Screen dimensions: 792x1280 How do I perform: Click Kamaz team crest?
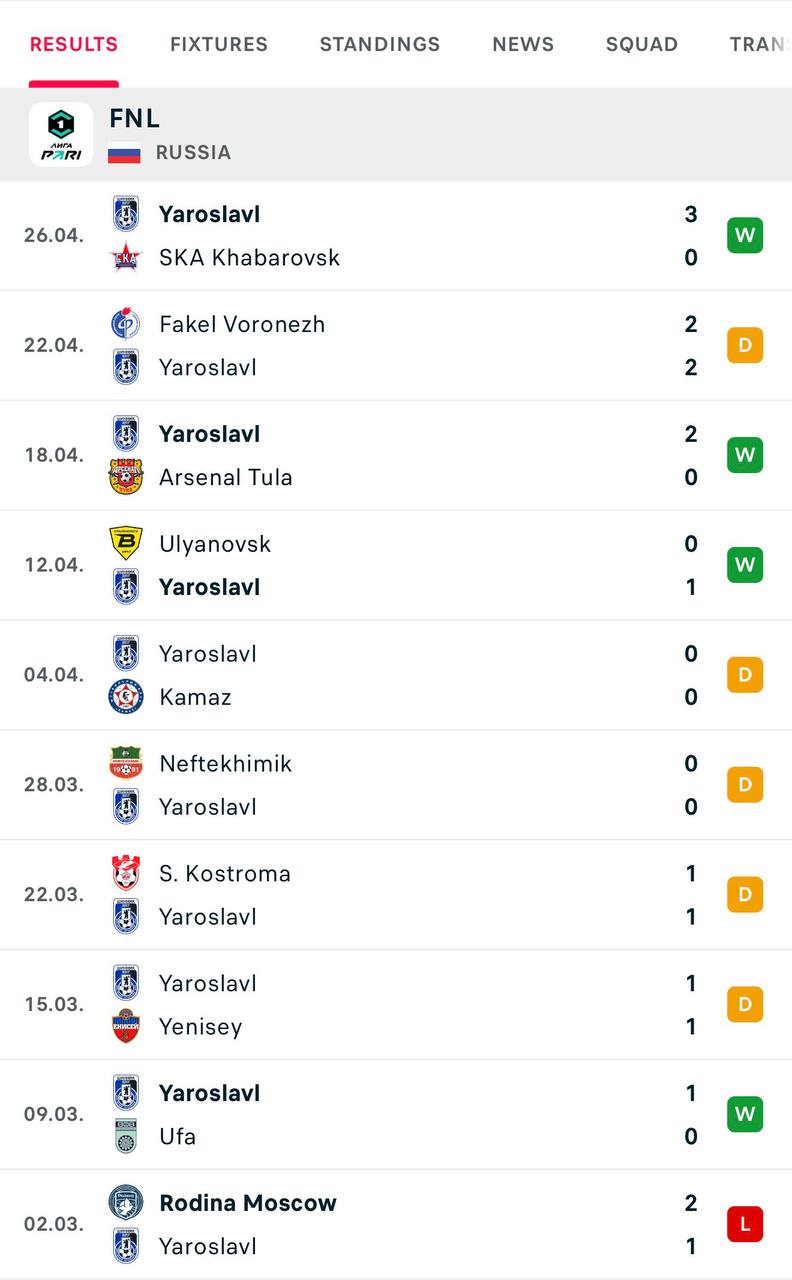(x=126, y=697)
